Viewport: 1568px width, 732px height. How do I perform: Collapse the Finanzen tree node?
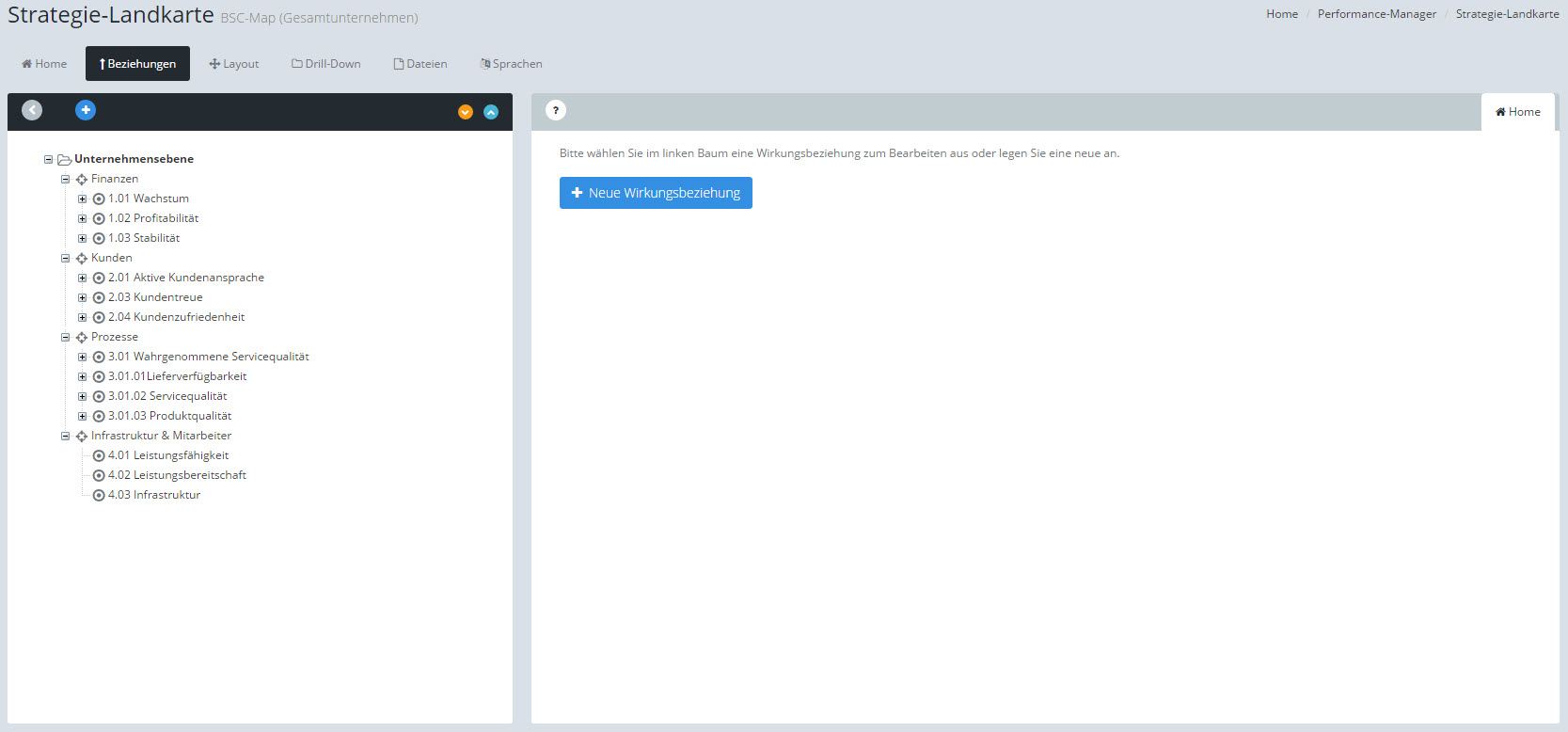pyautogui.click(x=66, y=179)
